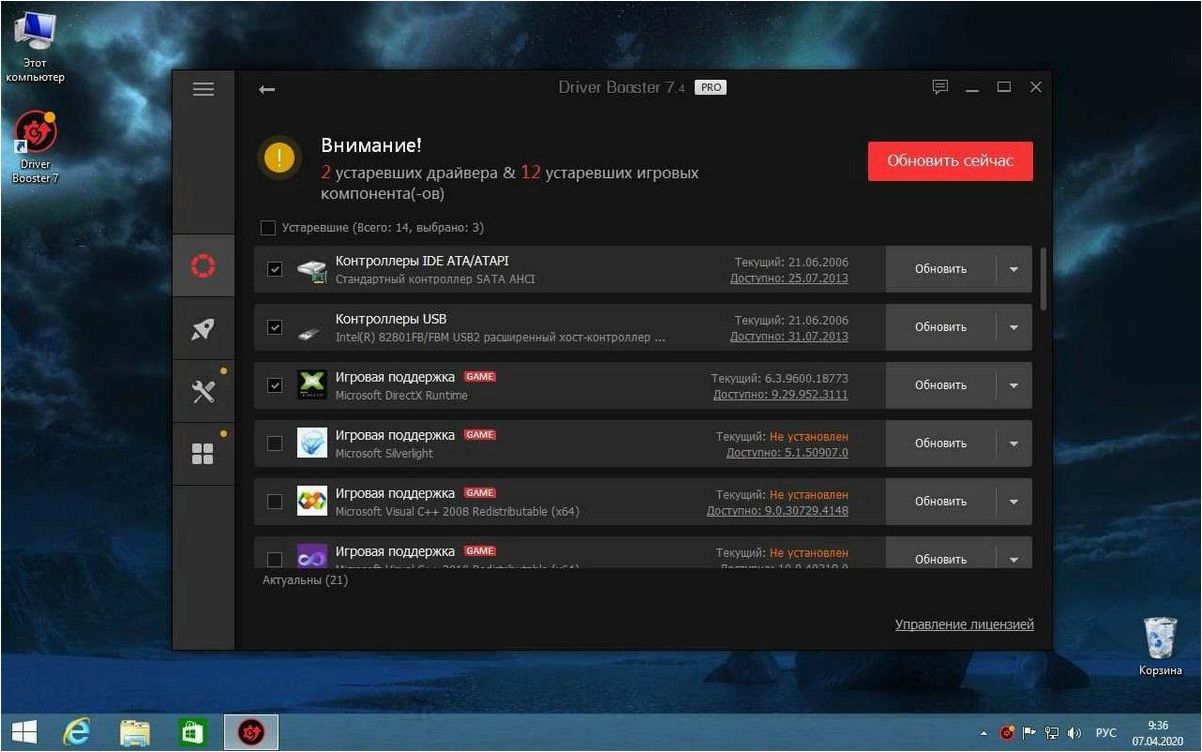The image size is (1202, 752).
Task: Open the Windows Start button
Action: point(25,732)
